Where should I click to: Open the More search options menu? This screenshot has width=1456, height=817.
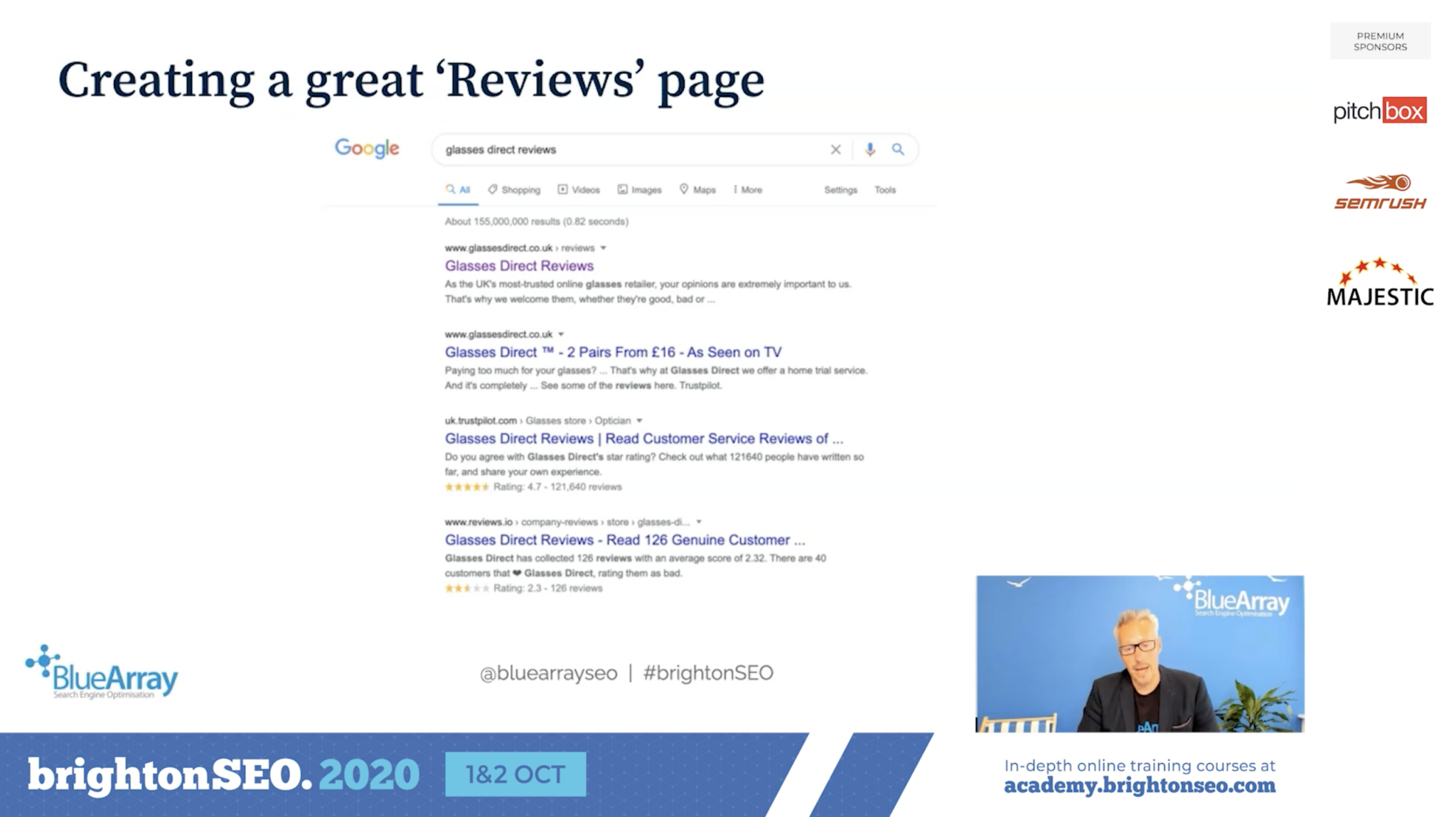click(748, 190)
